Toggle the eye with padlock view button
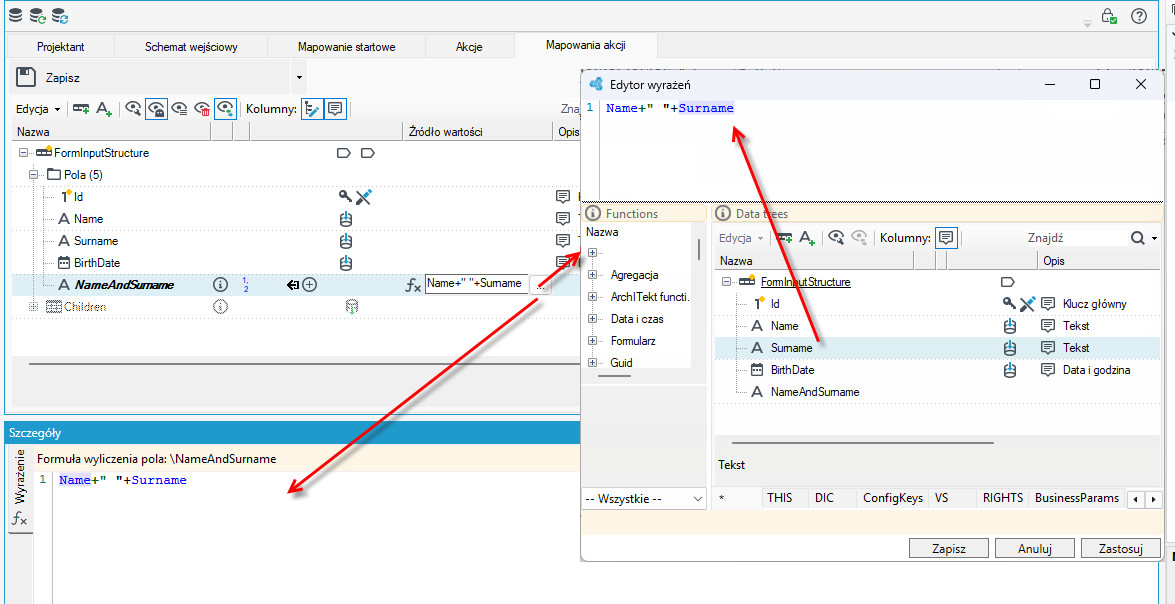This screenshot has width=1175, height=604. click(157, 109)
